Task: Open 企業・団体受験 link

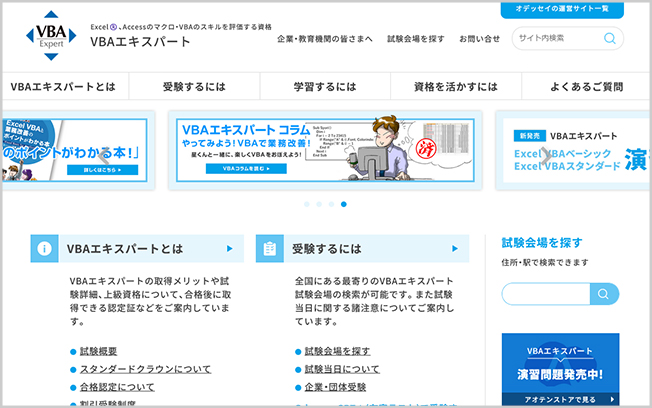Action: 335,387
